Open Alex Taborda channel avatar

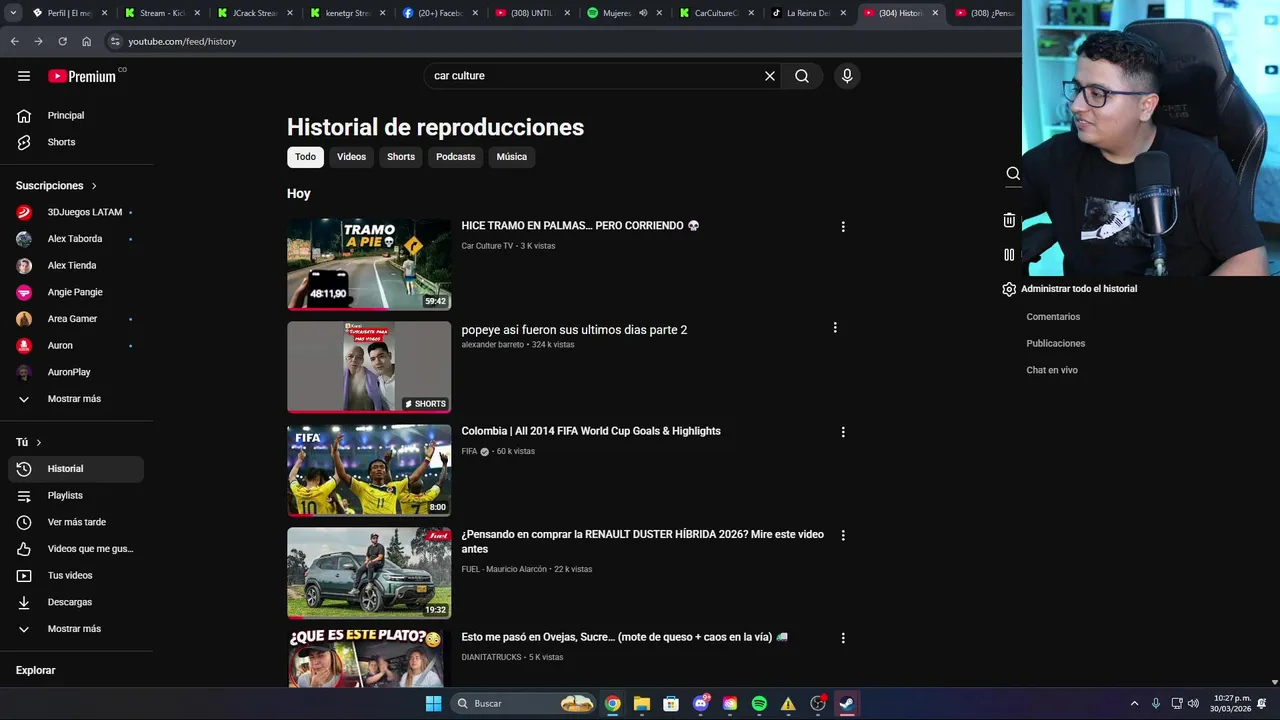(x=24, y=239)
